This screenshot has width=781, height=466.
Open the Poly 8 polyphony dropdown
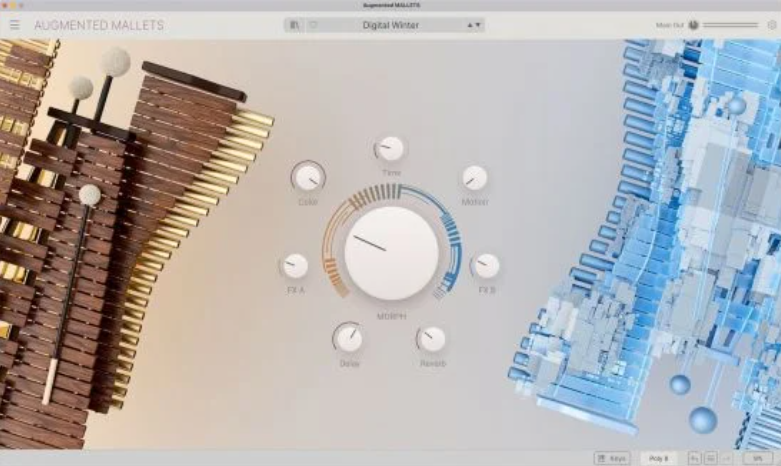pos(658,458)
